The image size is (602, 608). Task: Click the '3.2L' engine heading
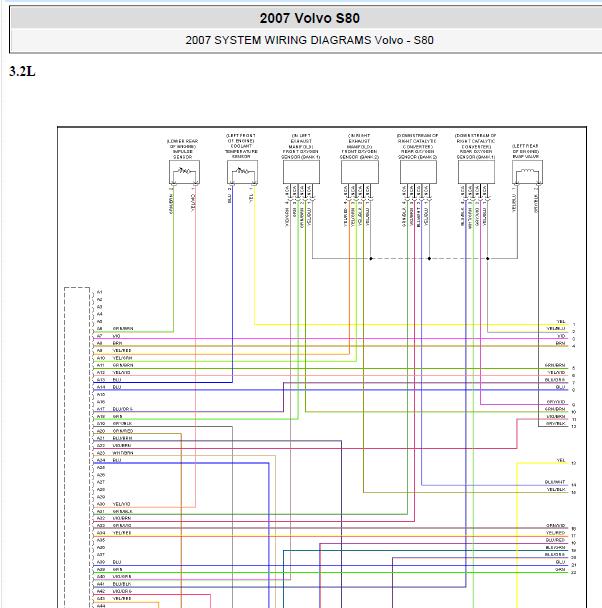pos(22,71)
